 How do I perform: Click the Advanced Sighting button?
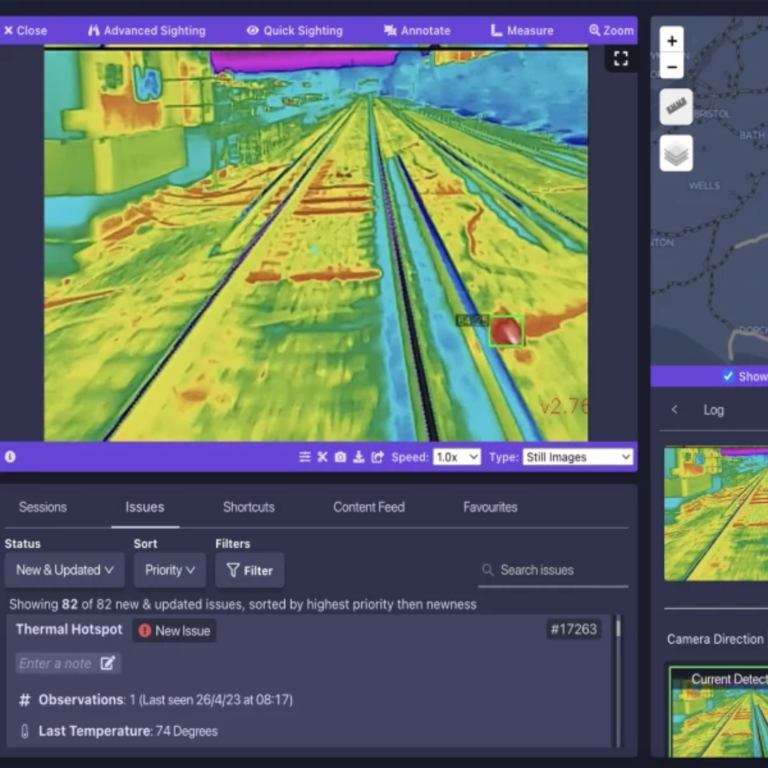(x=146, y=30)
